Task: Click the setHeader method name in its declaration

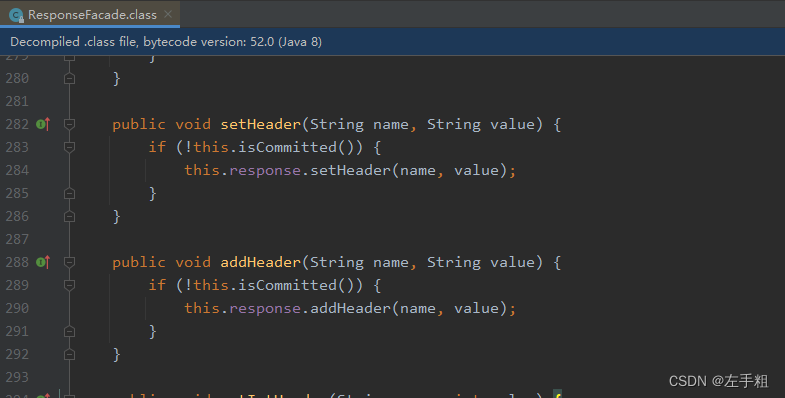Action: (261, 124)
